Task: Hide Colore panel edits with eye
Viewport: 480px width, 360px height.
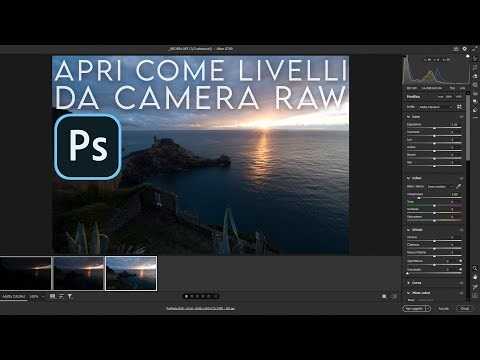Action: point(462,178)
